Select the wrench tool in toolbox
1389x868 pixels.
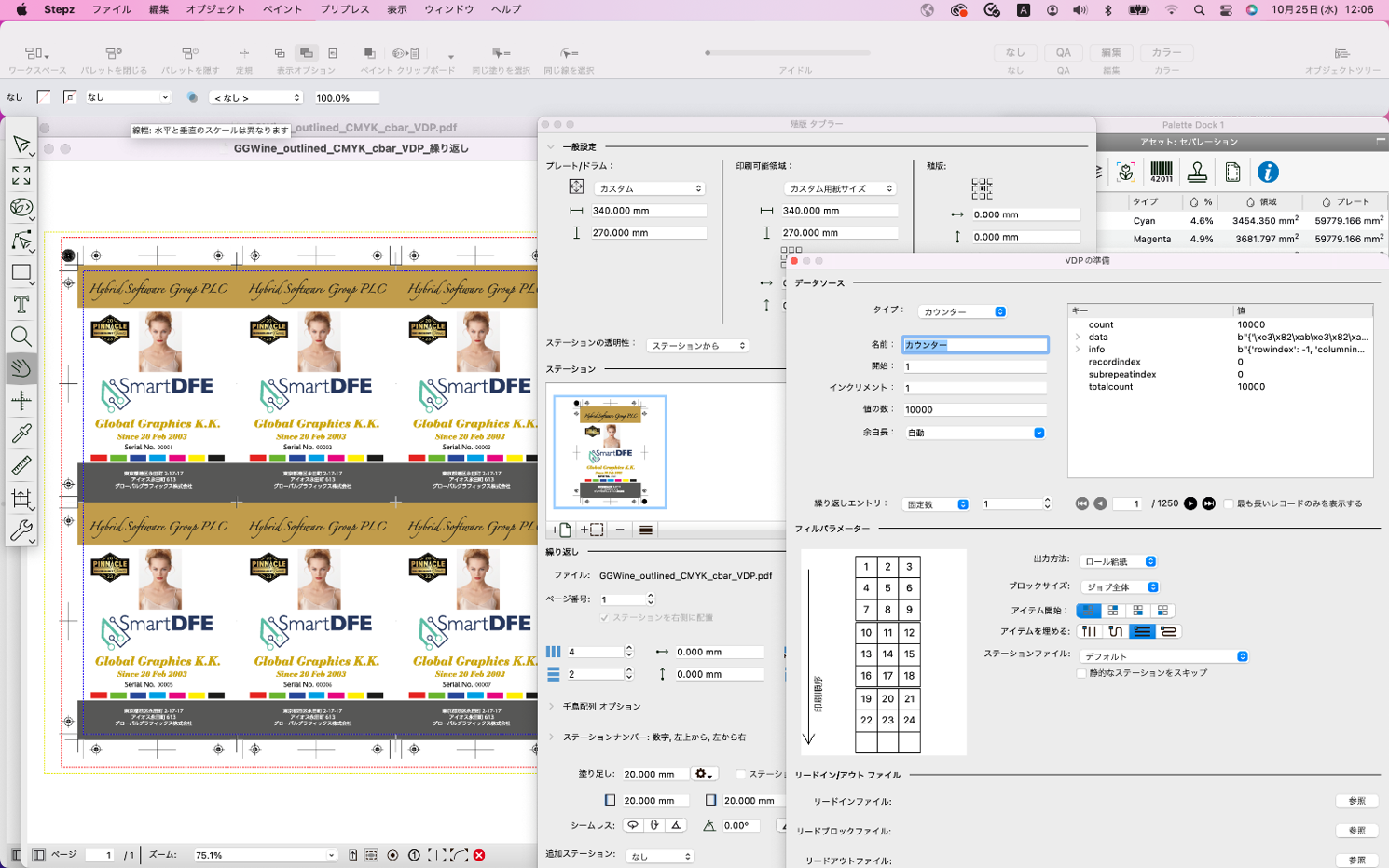coord(21,530)
